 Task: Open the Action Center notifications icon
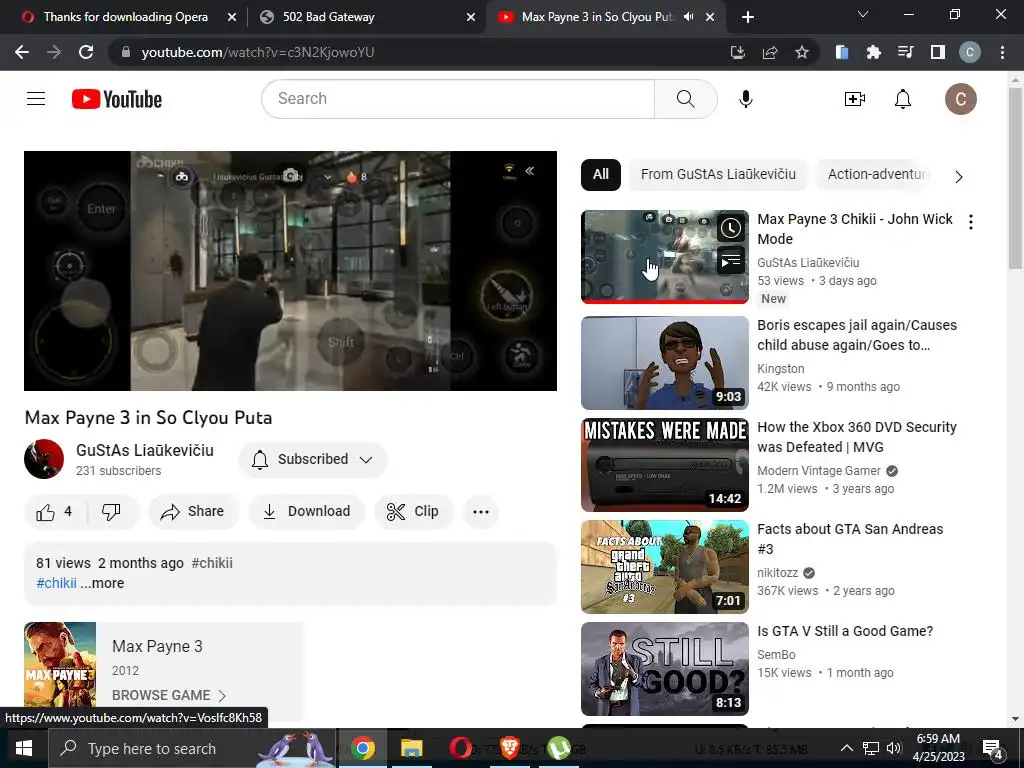(993, 750)
